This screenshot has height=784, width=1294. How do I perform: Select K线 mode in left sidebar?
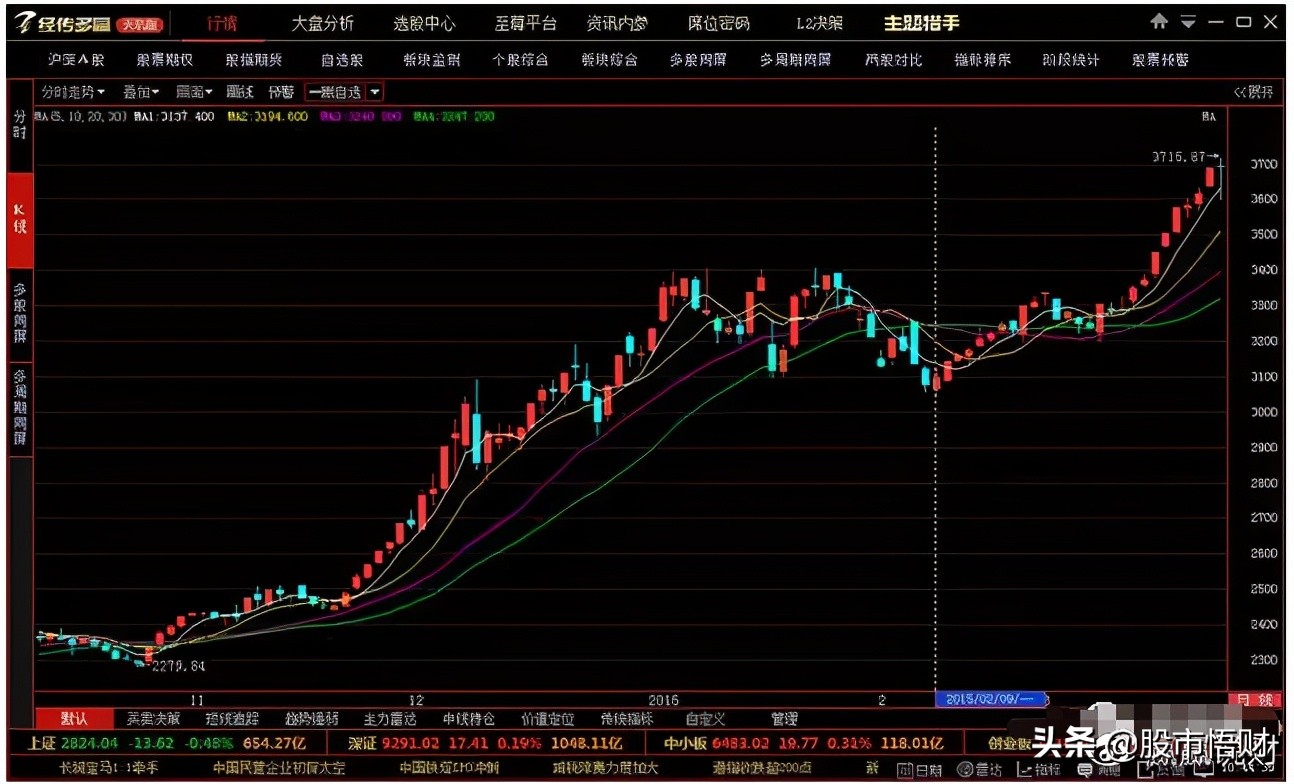pos(19,220)
